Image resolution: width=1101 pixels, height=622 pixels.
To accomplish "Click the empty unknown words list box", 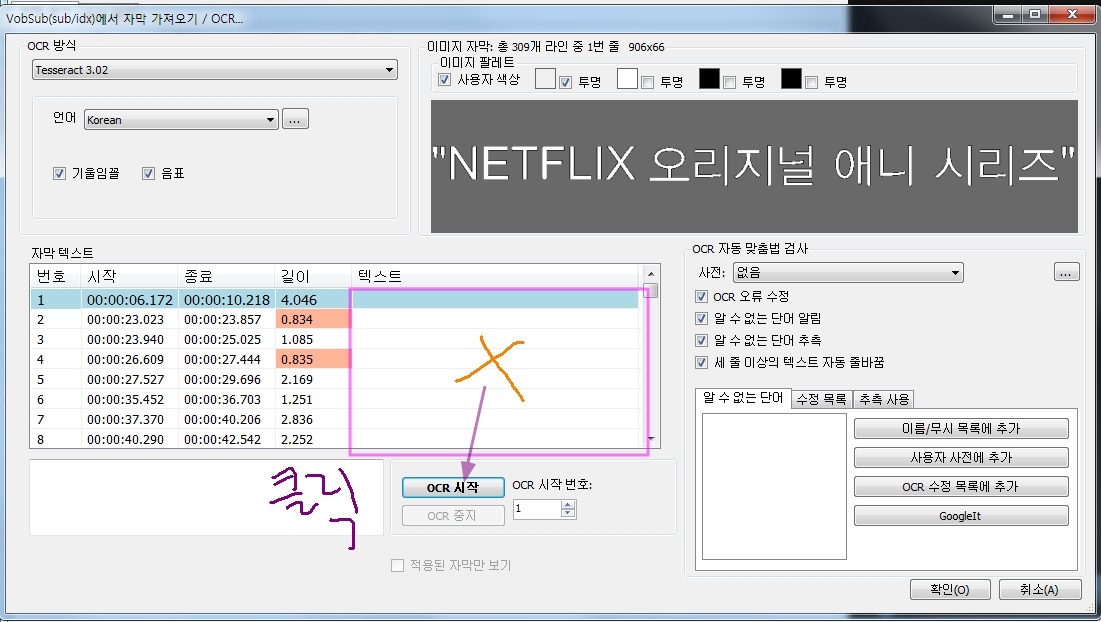I will tap(774, 487).
